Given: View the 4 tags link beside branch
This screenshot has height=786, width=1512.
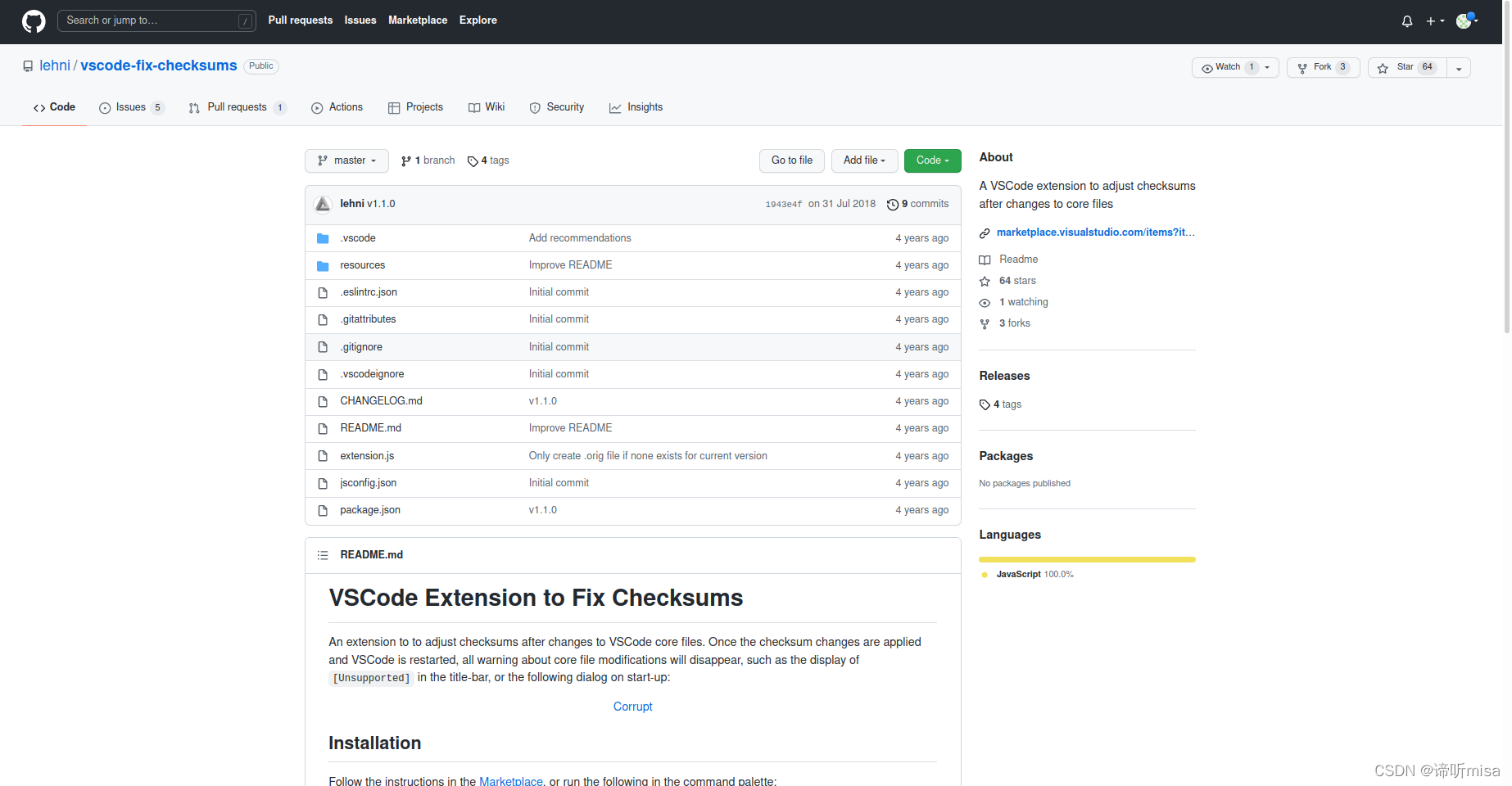Looking at the screenshot, I should pos(489,160).
